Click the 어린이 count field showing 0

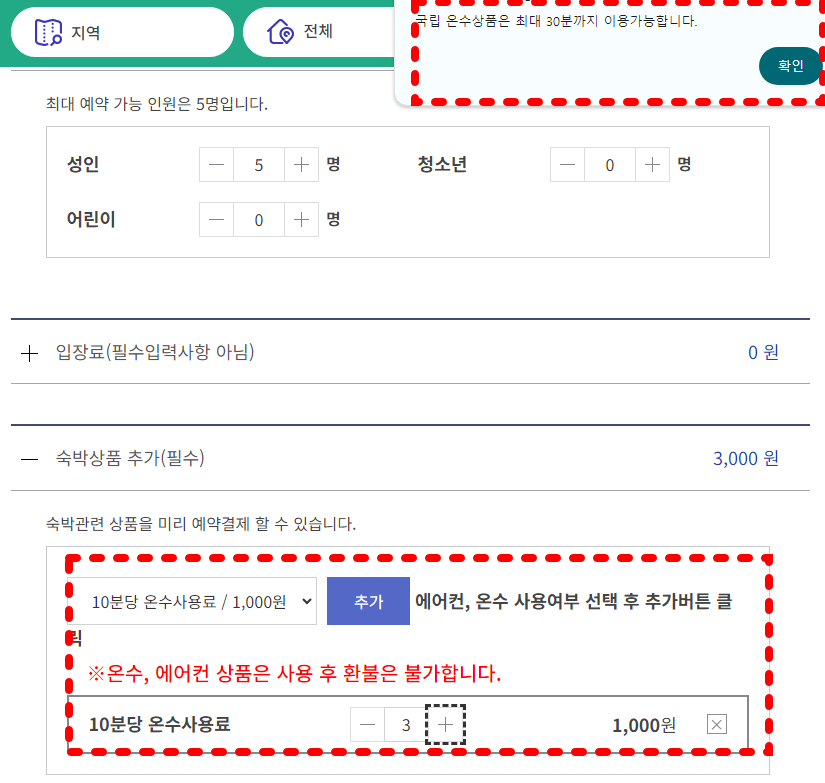pos(259,219)
